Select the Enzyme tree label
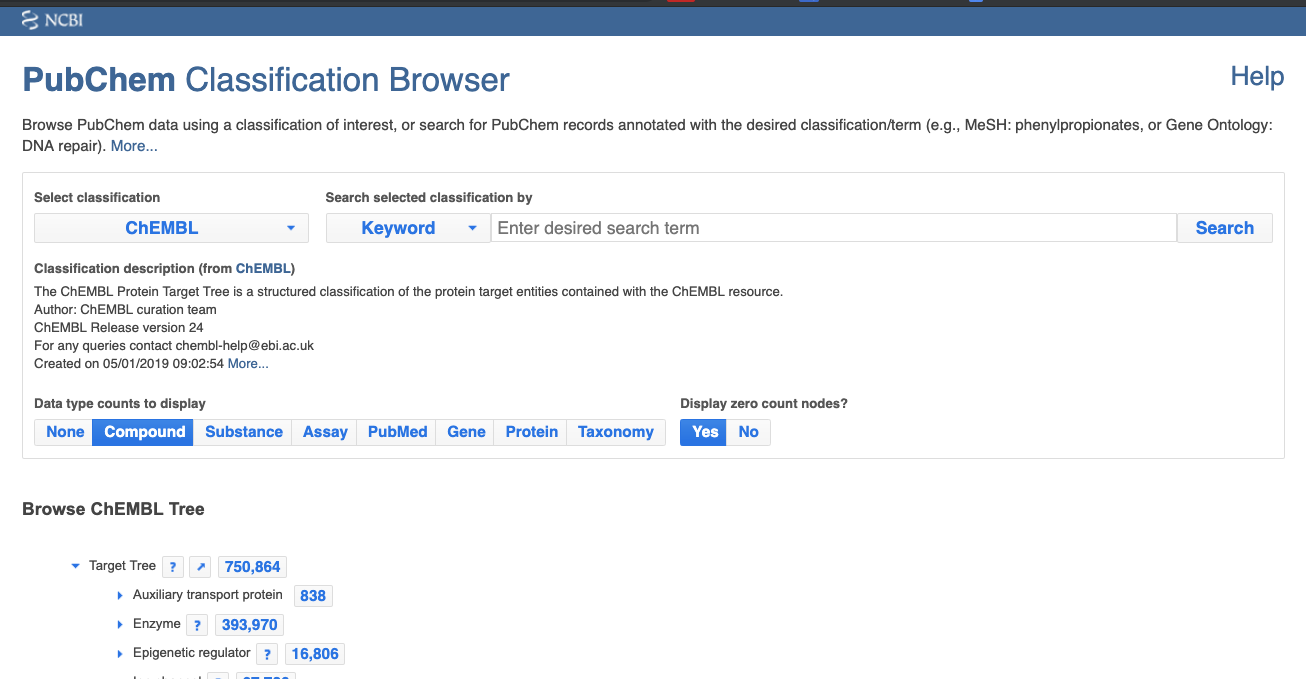The height and width of the screenshot is (679, 1306). click(x=157, y=624)
